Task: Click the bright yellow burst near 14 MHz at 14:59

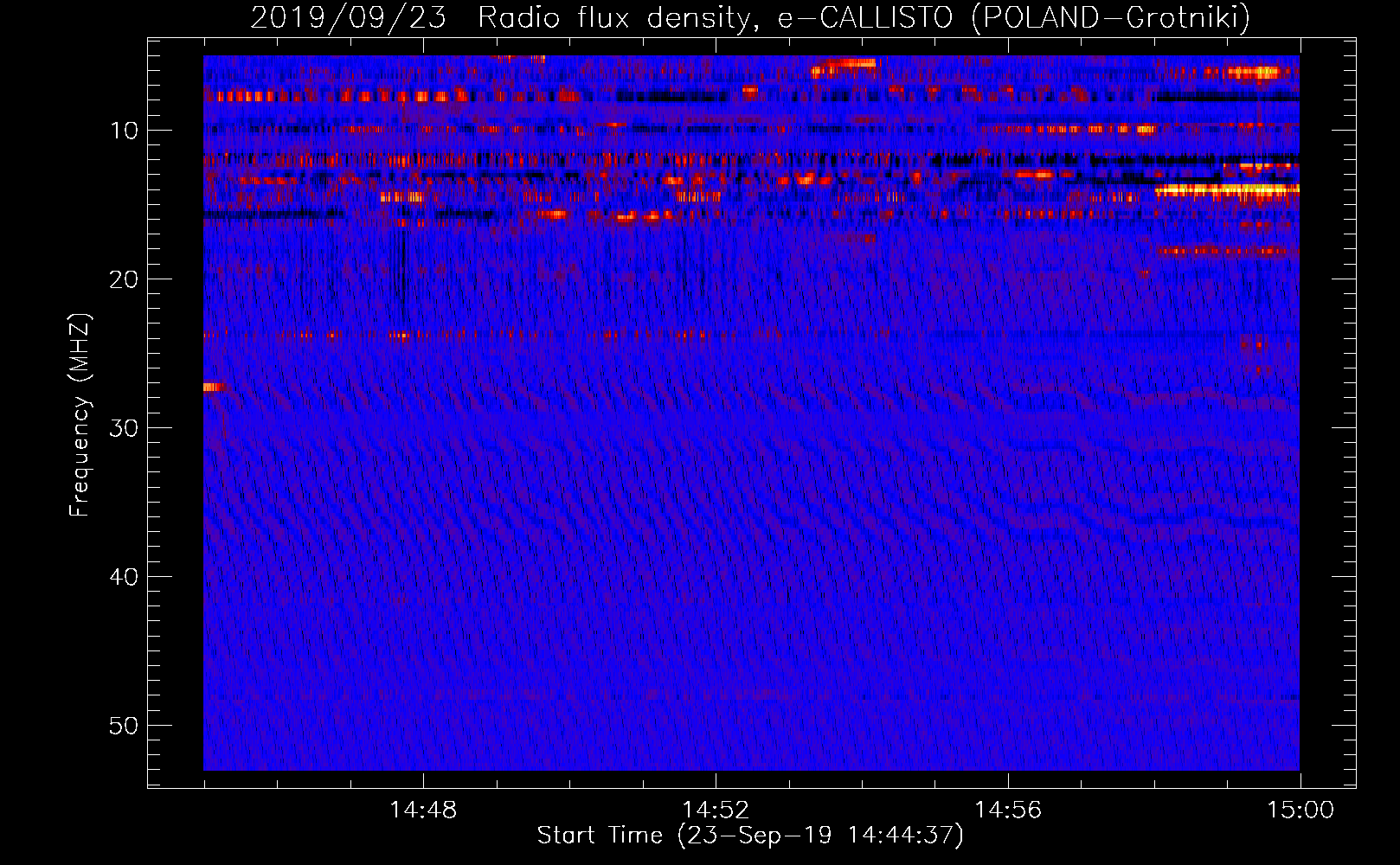Action: 1227,189
